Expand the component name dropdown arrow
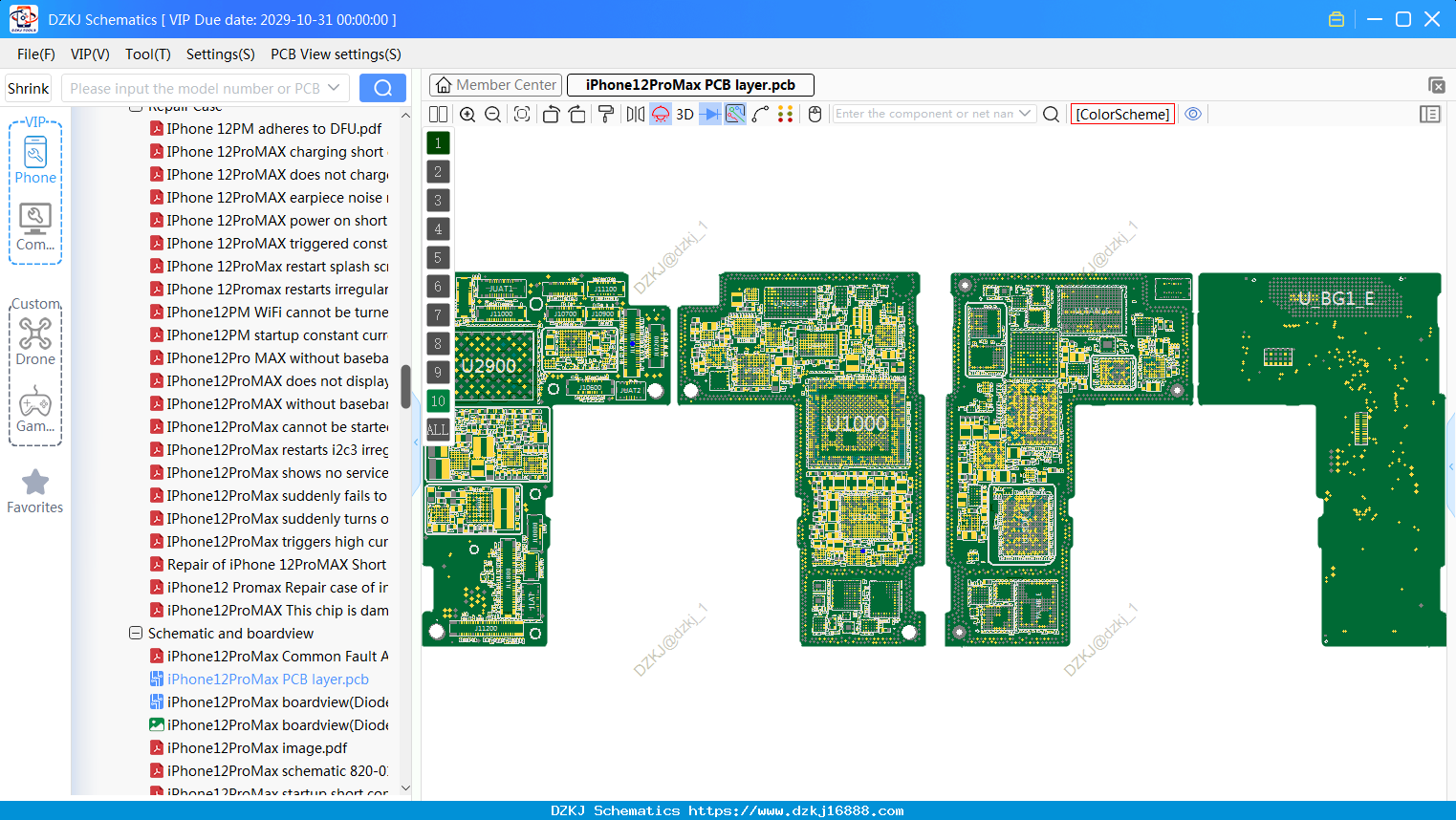The image size is (1456, 820). (1025, 114)
